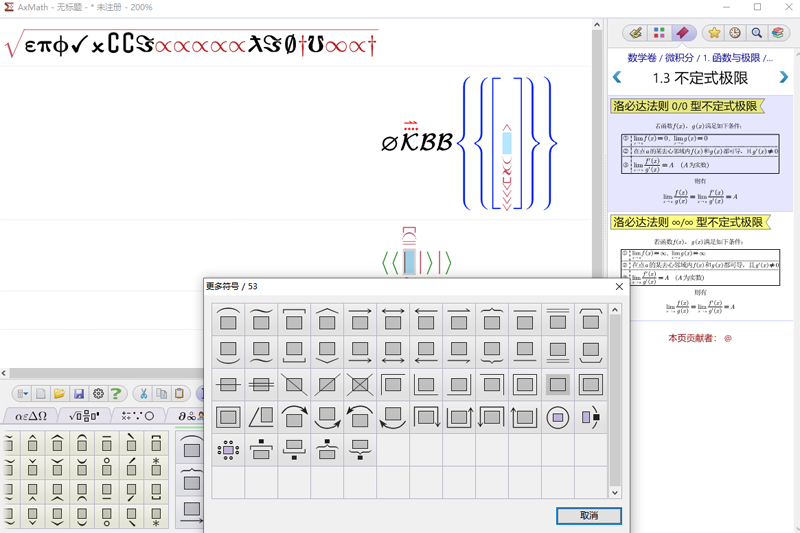800x533 pixels.
Task: Select the red bookmark panel button
Action: pyautogui.click(x=683, y=33)
